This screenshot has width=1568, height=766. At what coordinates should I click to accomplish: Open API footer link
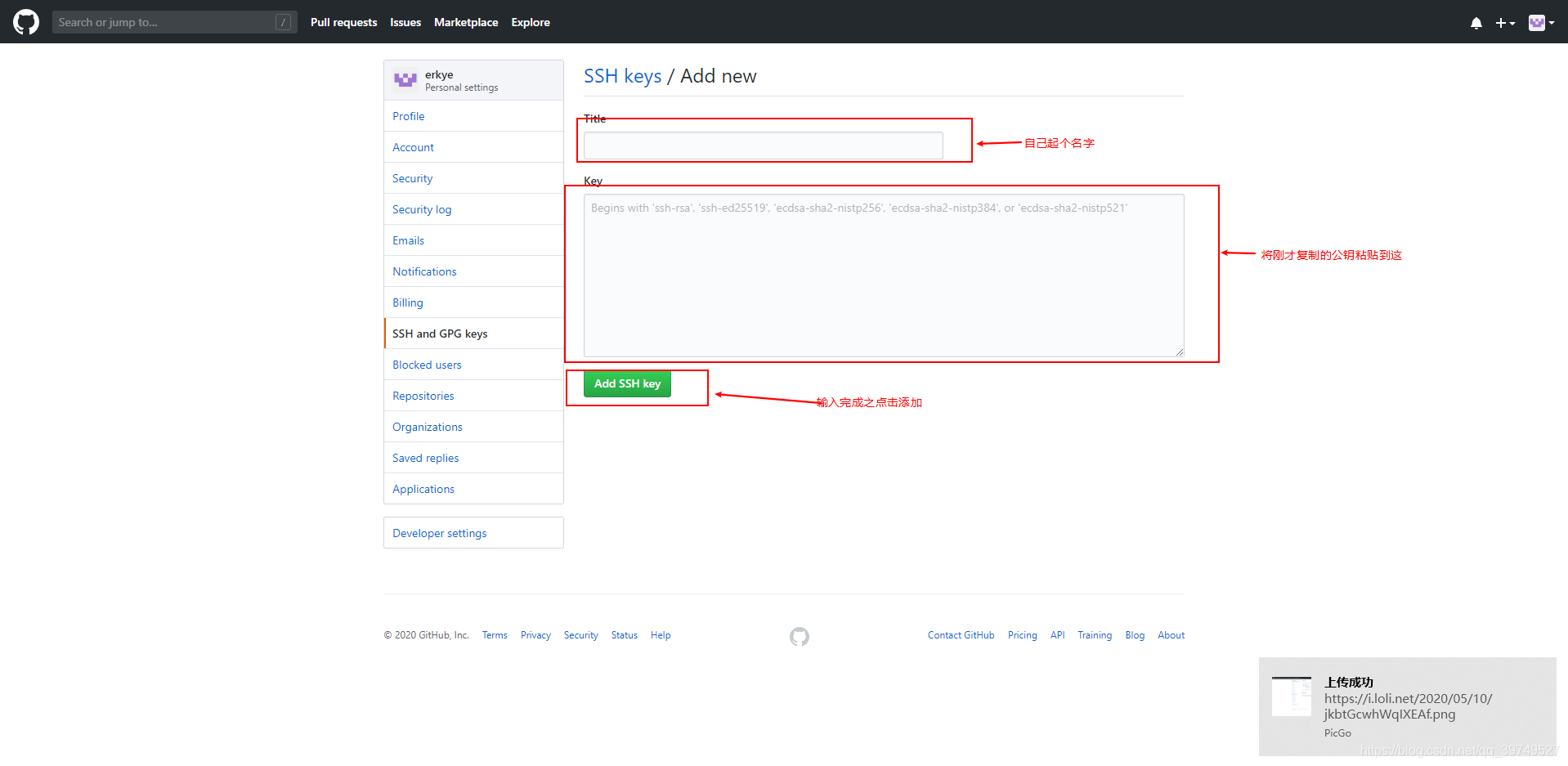pos(1057,635)
